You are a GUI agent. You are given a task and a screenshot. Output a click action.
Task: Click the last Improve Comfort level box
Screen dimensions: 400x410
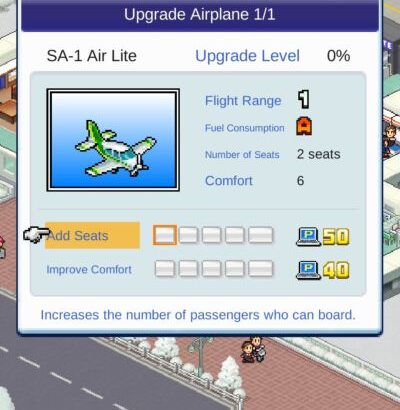click(x=261, y=269)
